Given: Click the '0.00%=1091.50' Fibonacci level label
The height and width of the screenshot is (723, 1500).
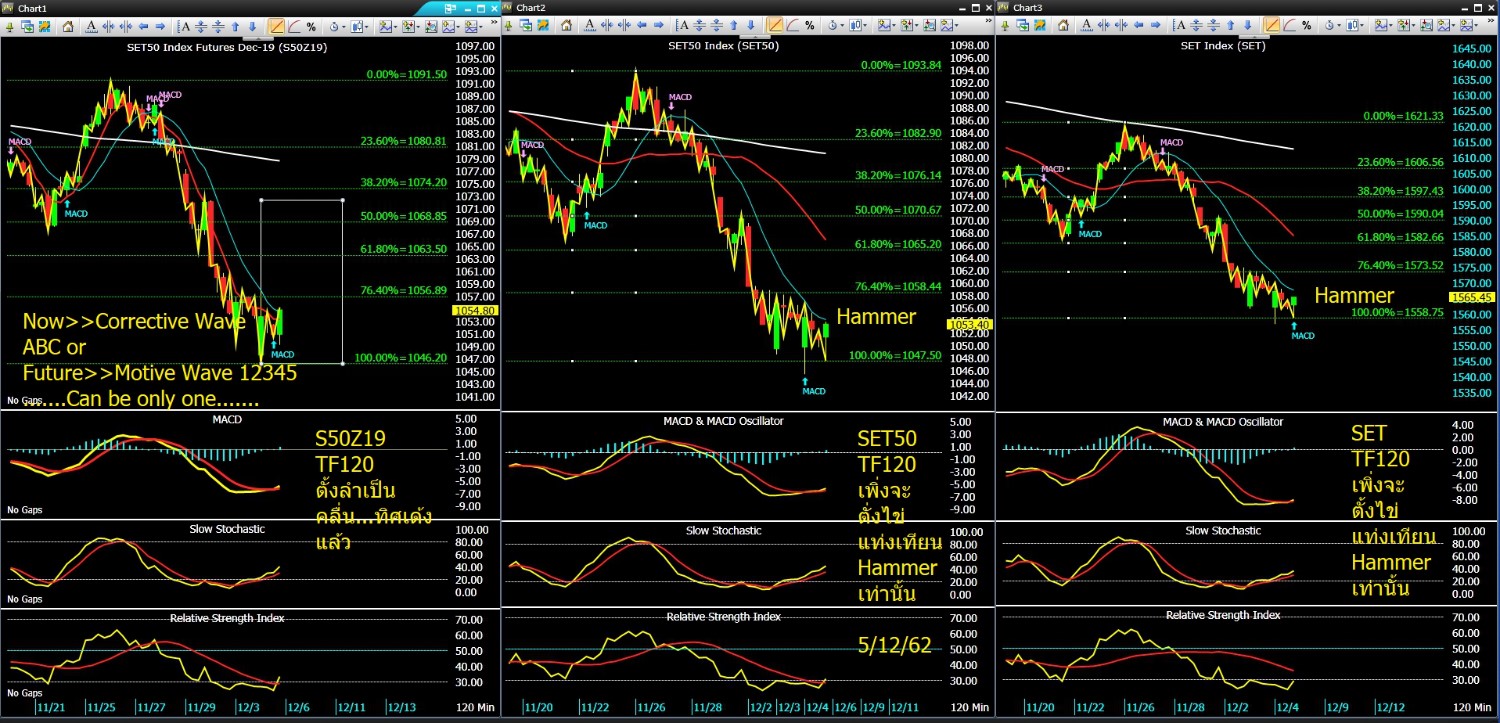Looking at the screenshot, I should (406, 74).
